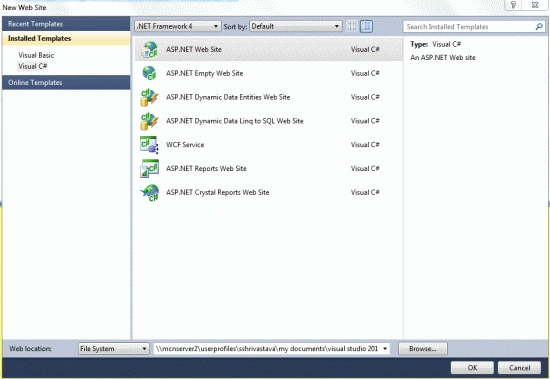Viewport: 550px width, 379px height.
Task: Close the New Web Site dialog
Action: 535,5
